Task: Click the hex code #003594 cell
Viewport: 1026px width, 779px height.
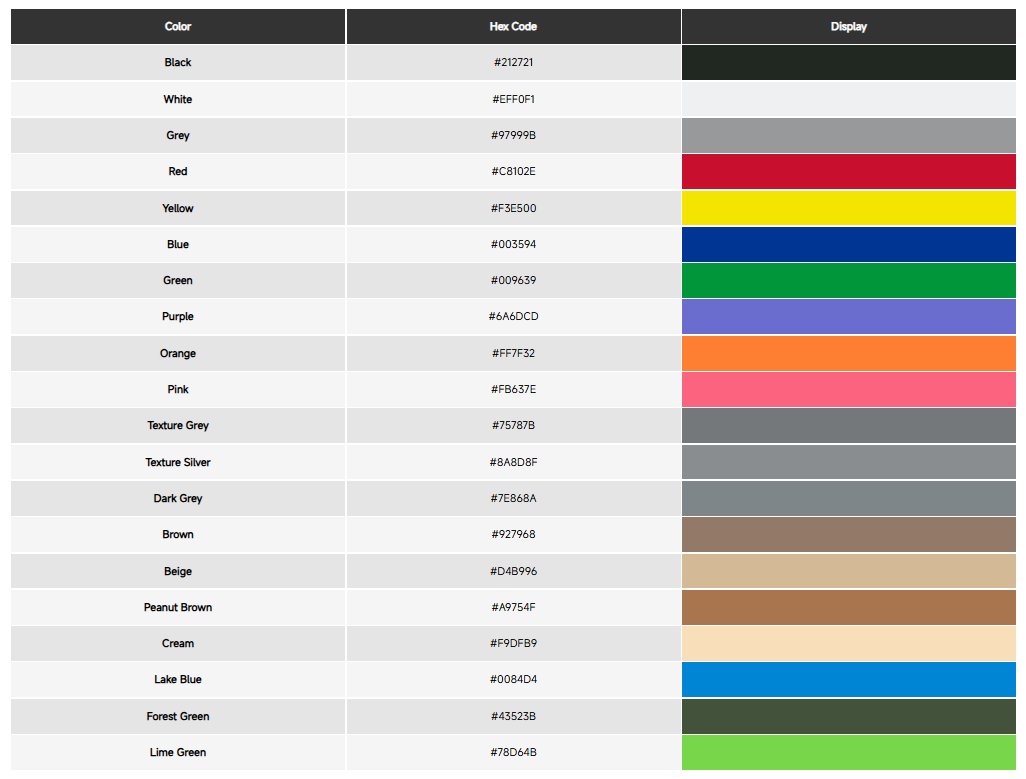Action: point(513,244)
